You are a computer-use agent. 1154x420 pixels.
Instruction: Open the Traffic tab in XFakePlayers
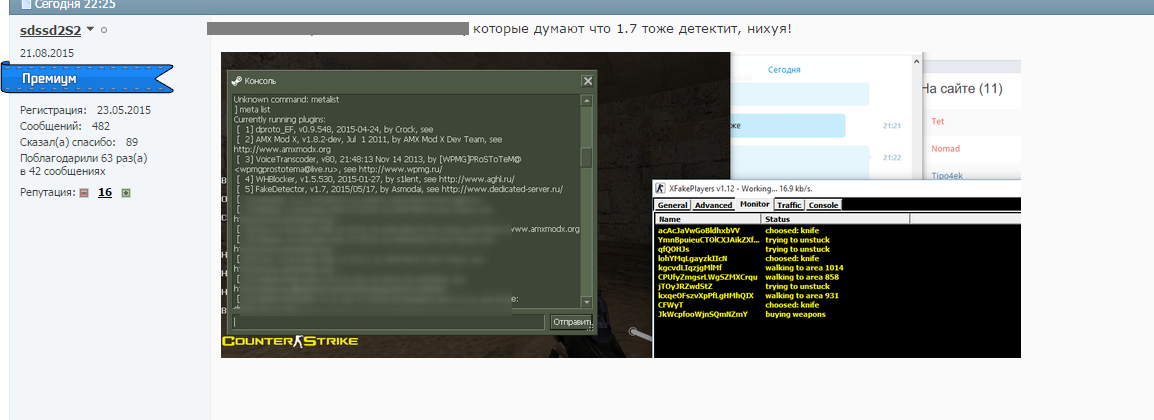tap(790, 204)
